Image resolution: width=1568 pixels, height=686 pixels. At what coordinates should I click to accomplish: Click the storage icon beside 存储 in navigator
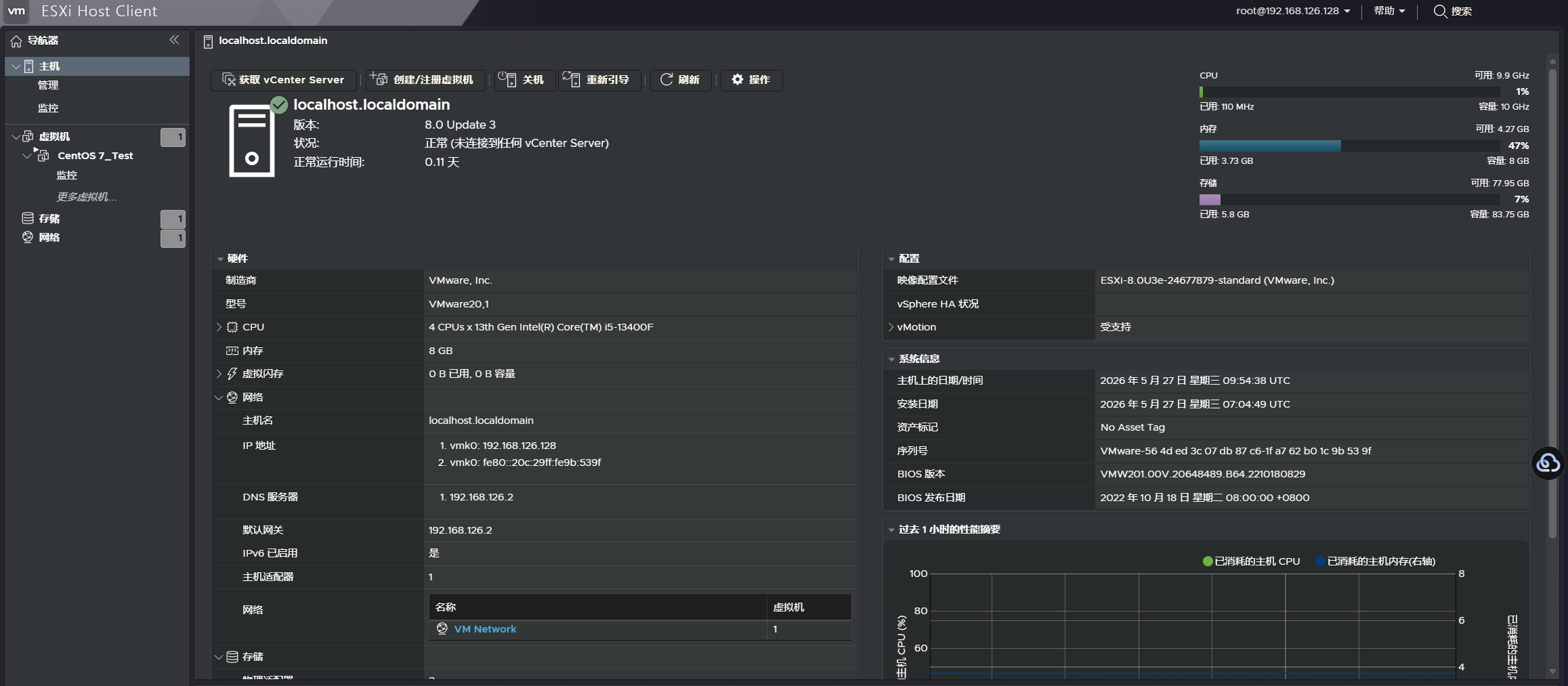pyautogui.click(x=28, y=218)
